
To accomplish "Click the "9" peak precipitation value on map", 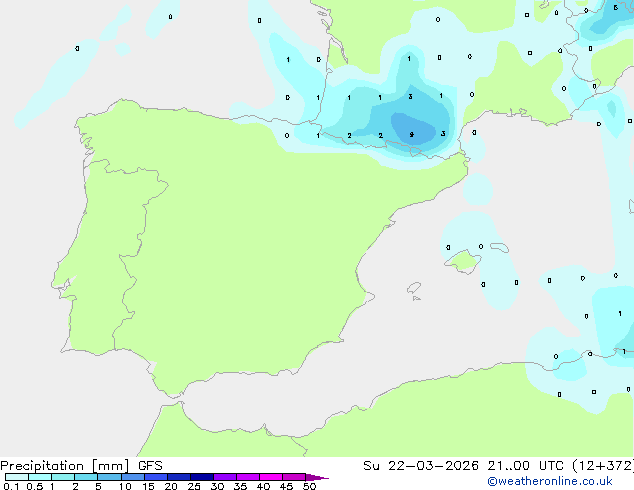I will 411,135.
